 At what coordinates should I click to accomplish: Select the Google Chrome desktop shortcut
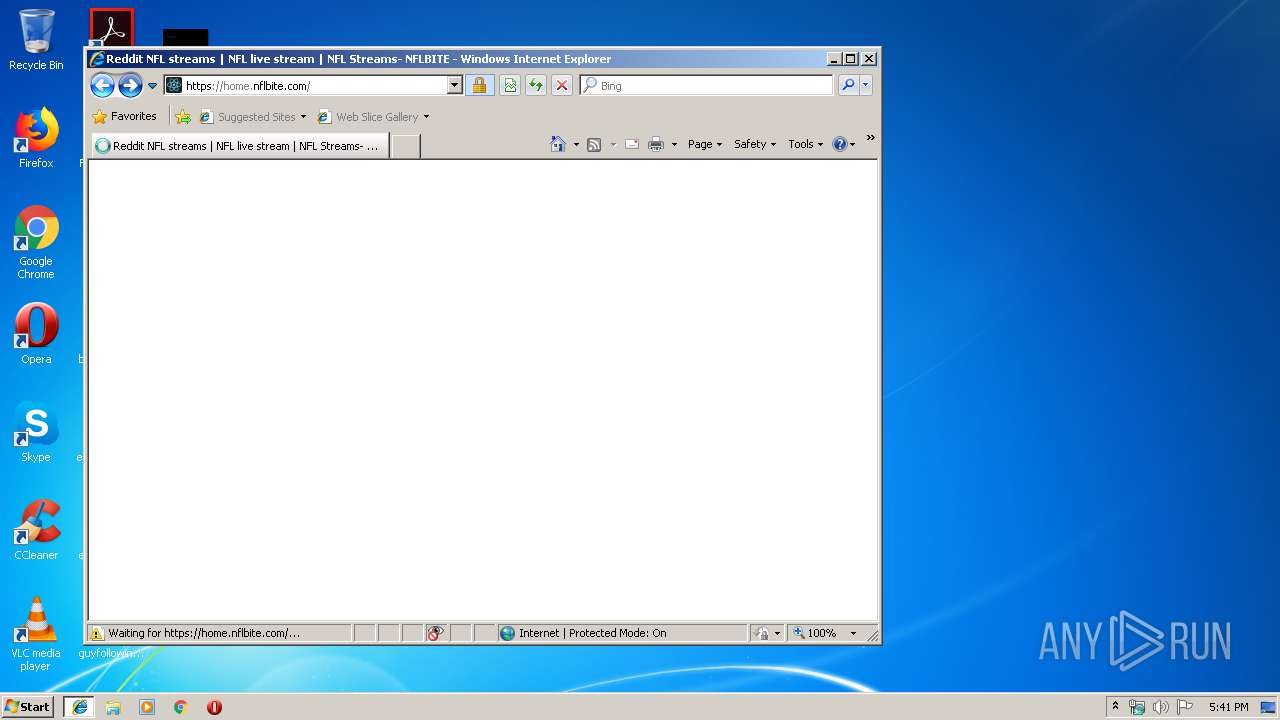(x=36, y=243)
